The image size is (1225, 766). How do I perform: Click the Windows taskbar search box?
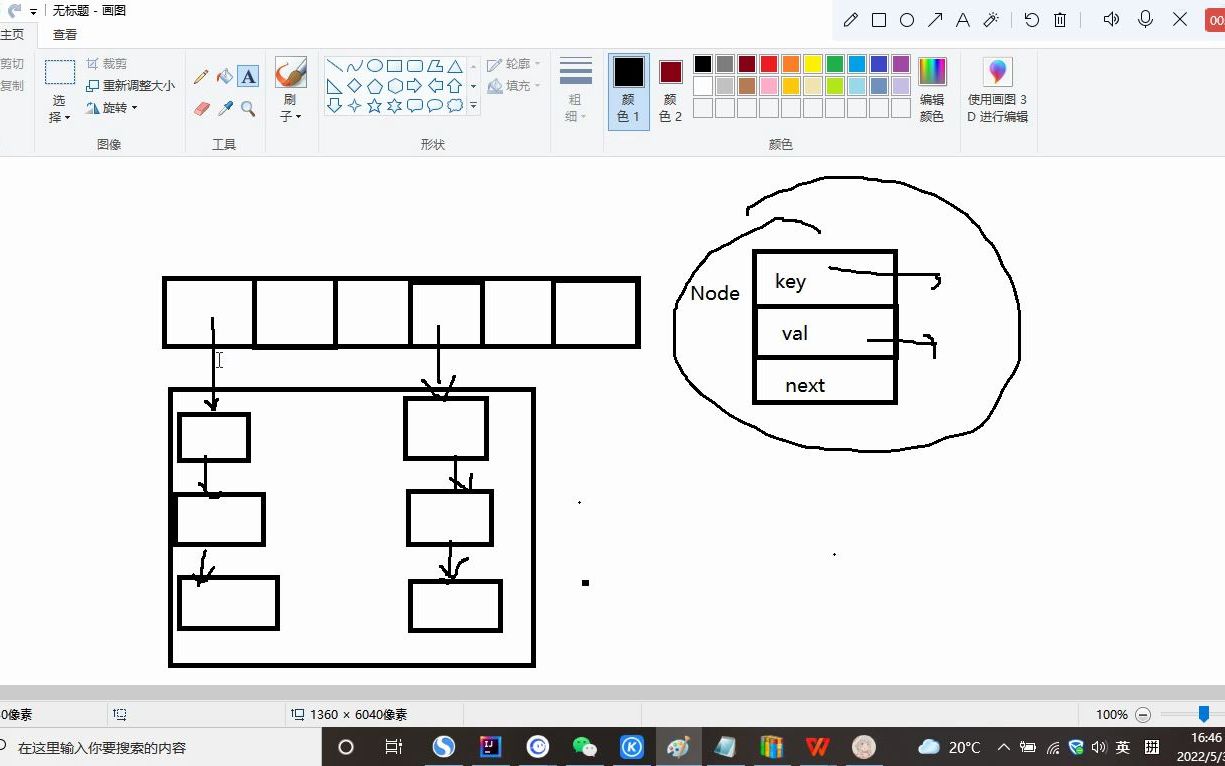[x=160, y=747]
